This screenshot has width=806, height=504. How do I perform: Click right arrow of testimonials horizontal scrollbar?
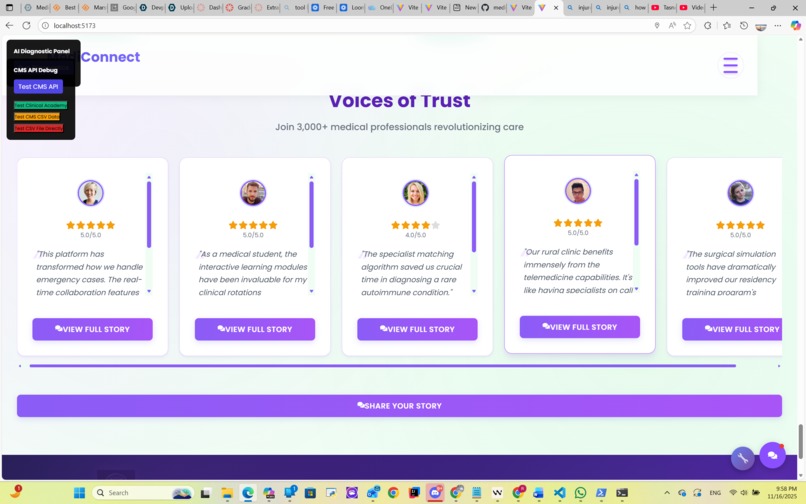(x=779, y=366)
